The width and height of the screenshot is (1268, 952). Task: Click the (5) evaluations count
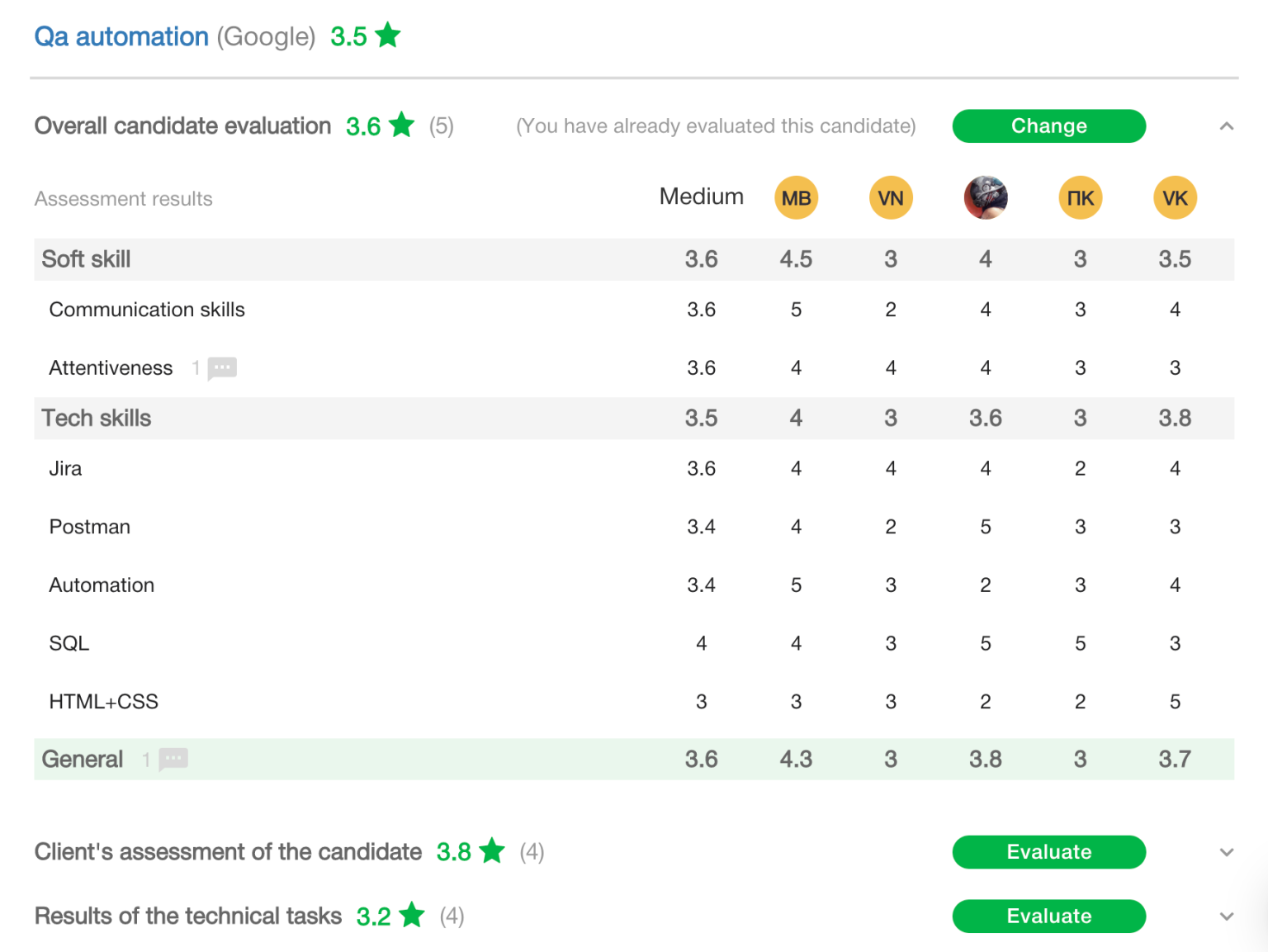pos(440,126)
